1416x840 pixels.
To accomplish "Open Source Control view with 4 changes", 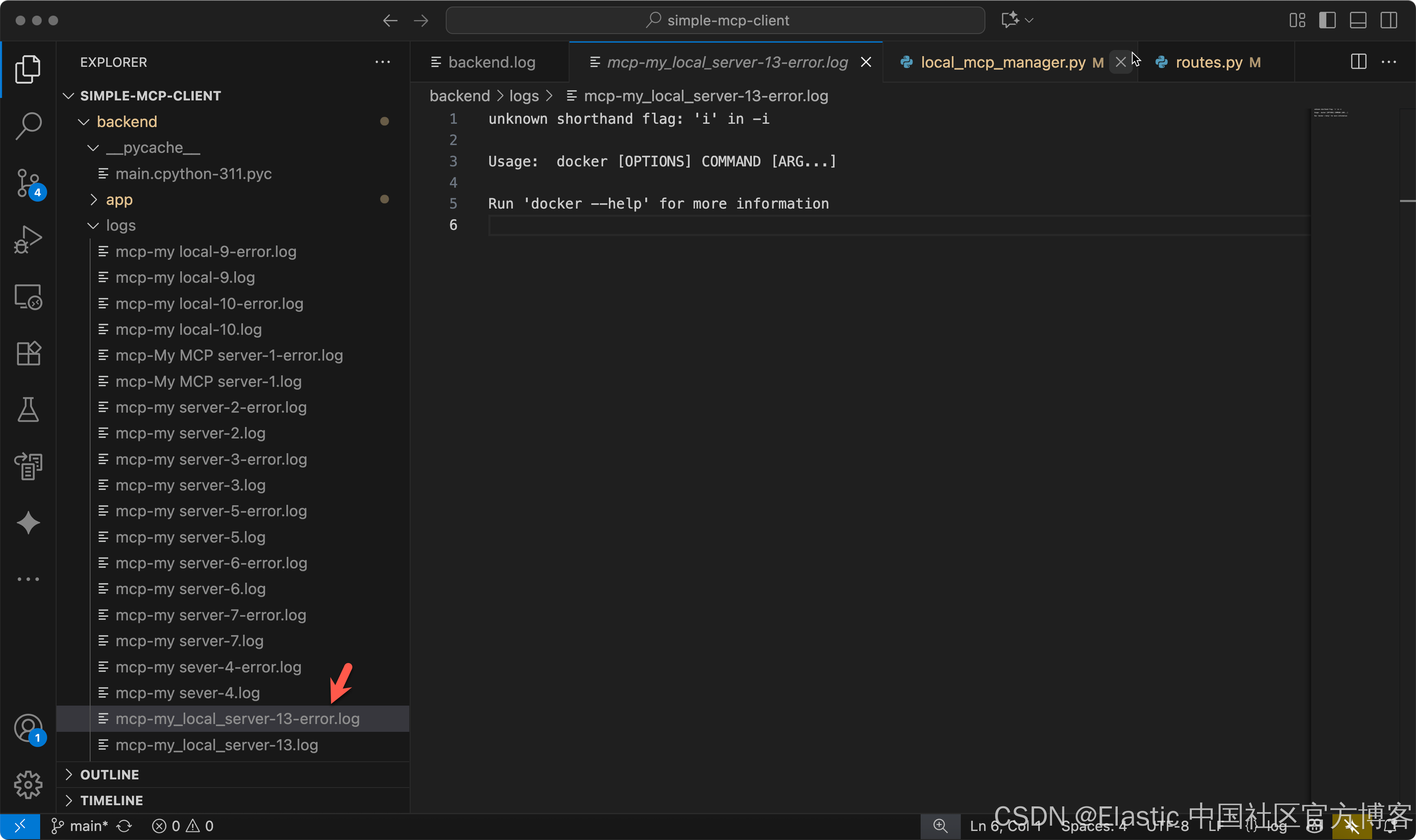I will tap(28, 183).
